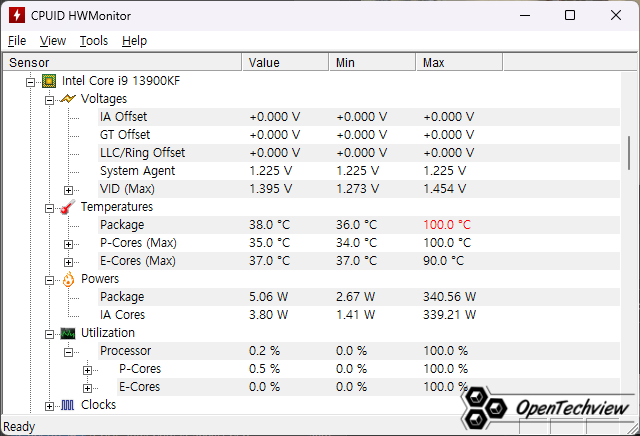
Task: Open the File menu
Action: click(17, 41)
